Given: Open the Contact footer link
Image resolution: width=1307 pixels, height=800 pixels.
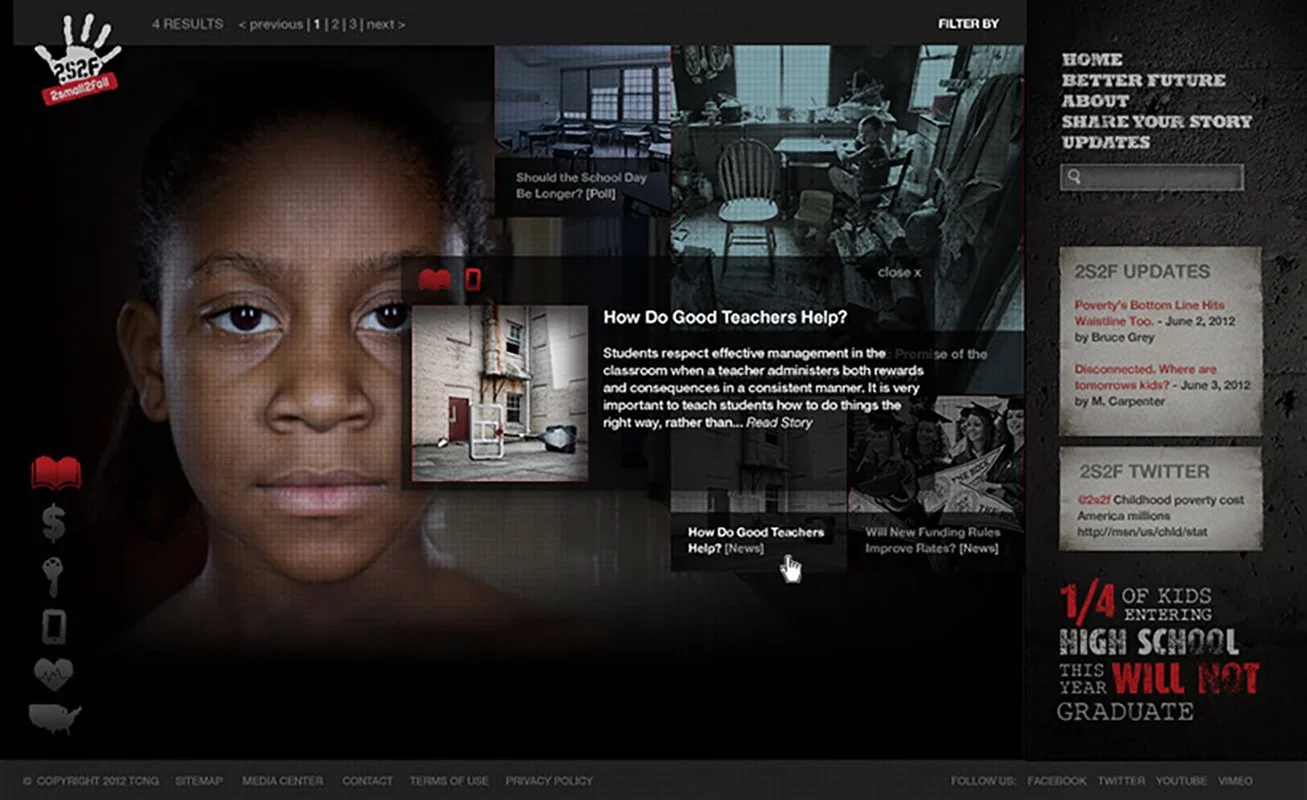Looking at the screenshot, I should click(367, 781).
